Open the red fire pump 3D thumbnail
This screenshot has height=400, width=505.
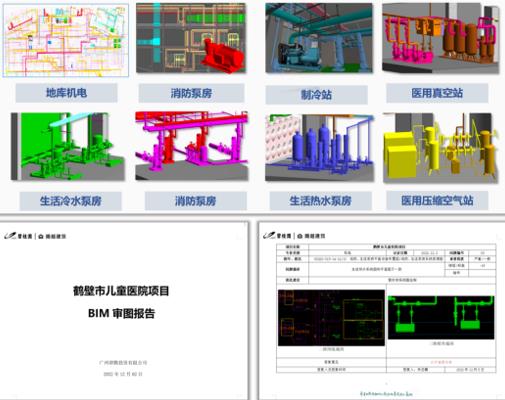(x=191, y=38)
